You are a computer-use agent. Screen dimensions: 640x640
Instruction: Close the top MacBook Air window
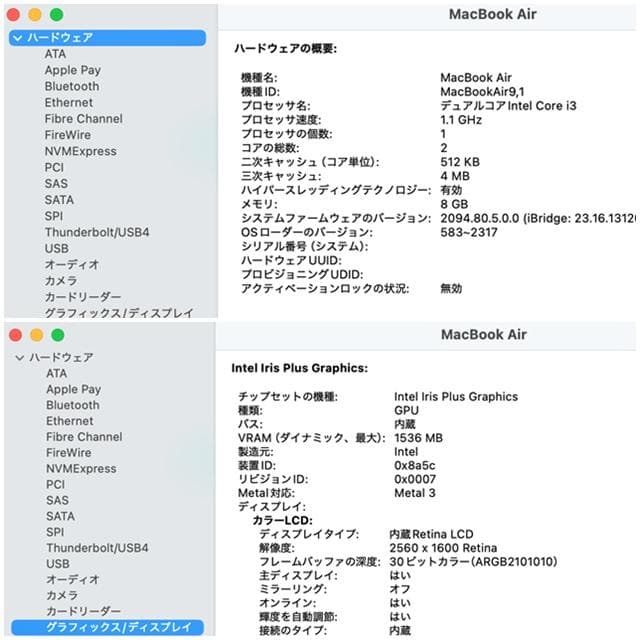(13, 15)
